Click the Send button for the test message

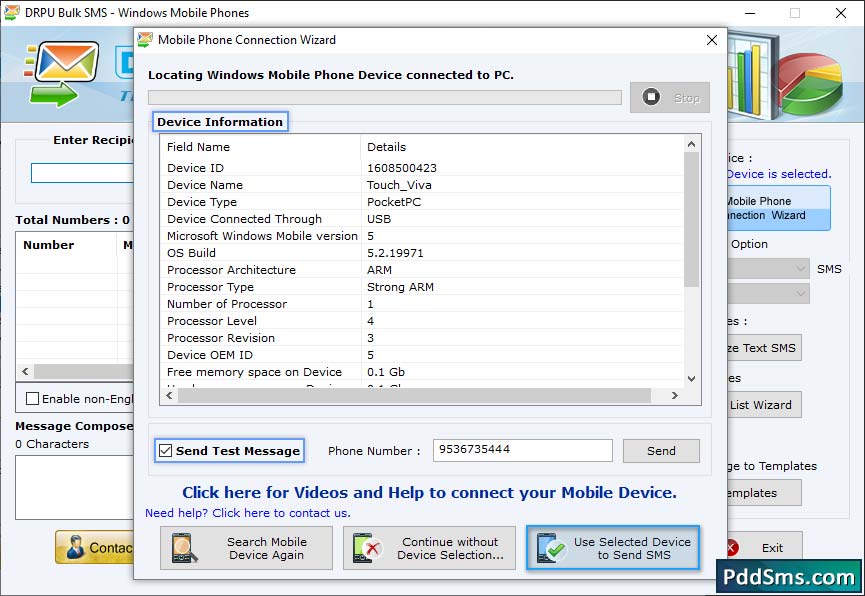661,451
